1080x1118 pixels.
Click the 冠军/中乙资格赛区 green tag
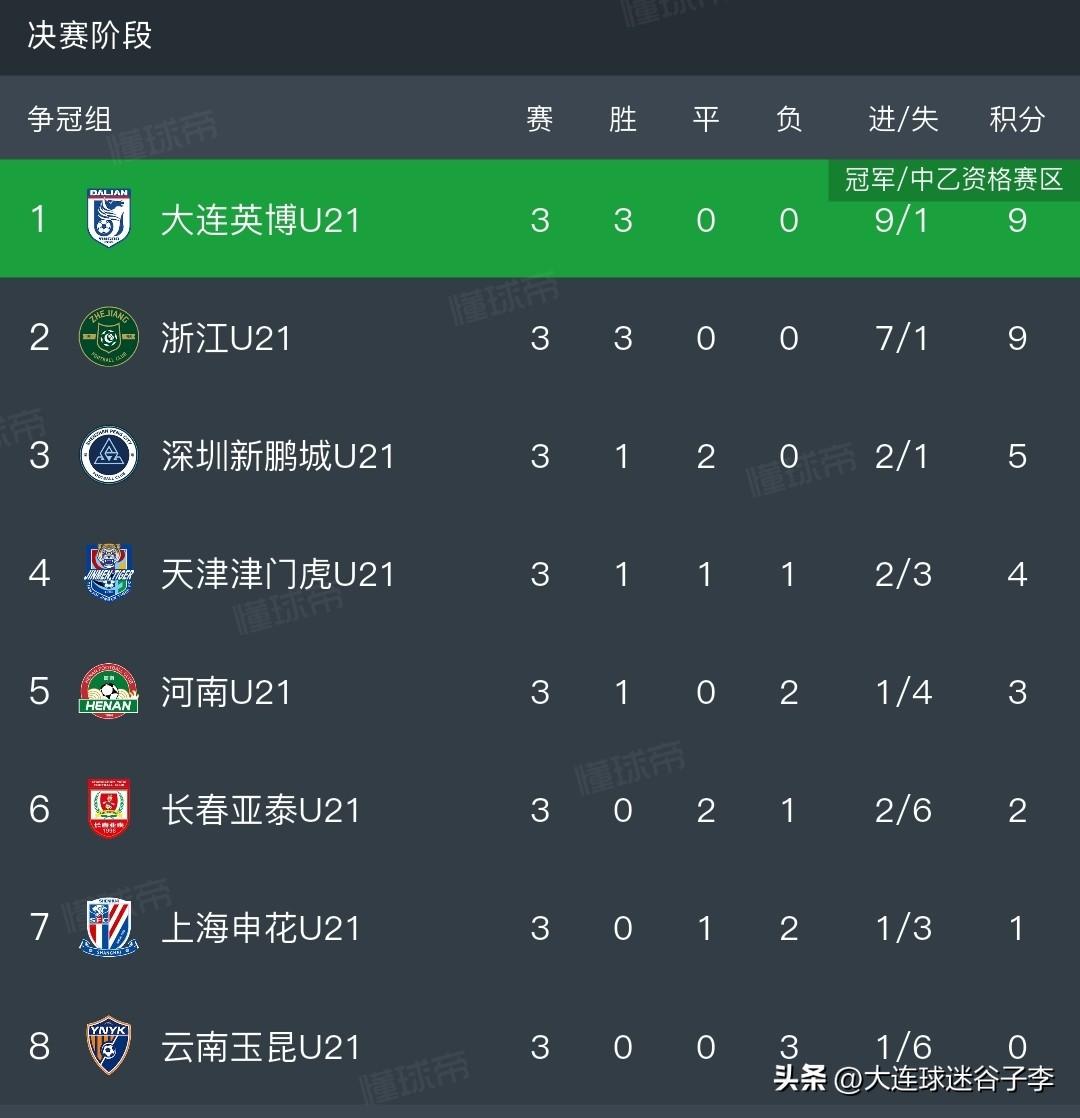(954, 179)
